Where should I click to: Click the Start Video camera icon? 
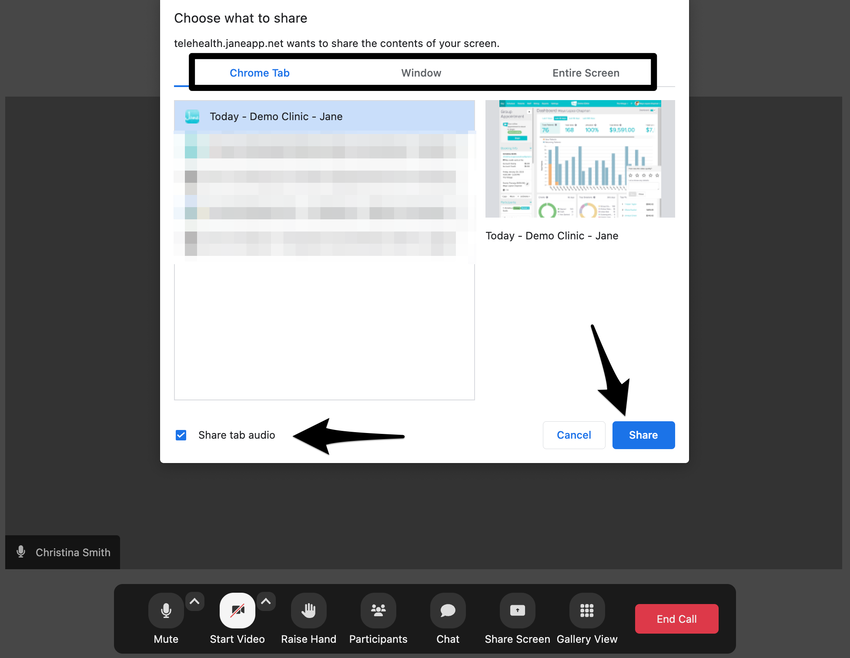pos(237,610)
